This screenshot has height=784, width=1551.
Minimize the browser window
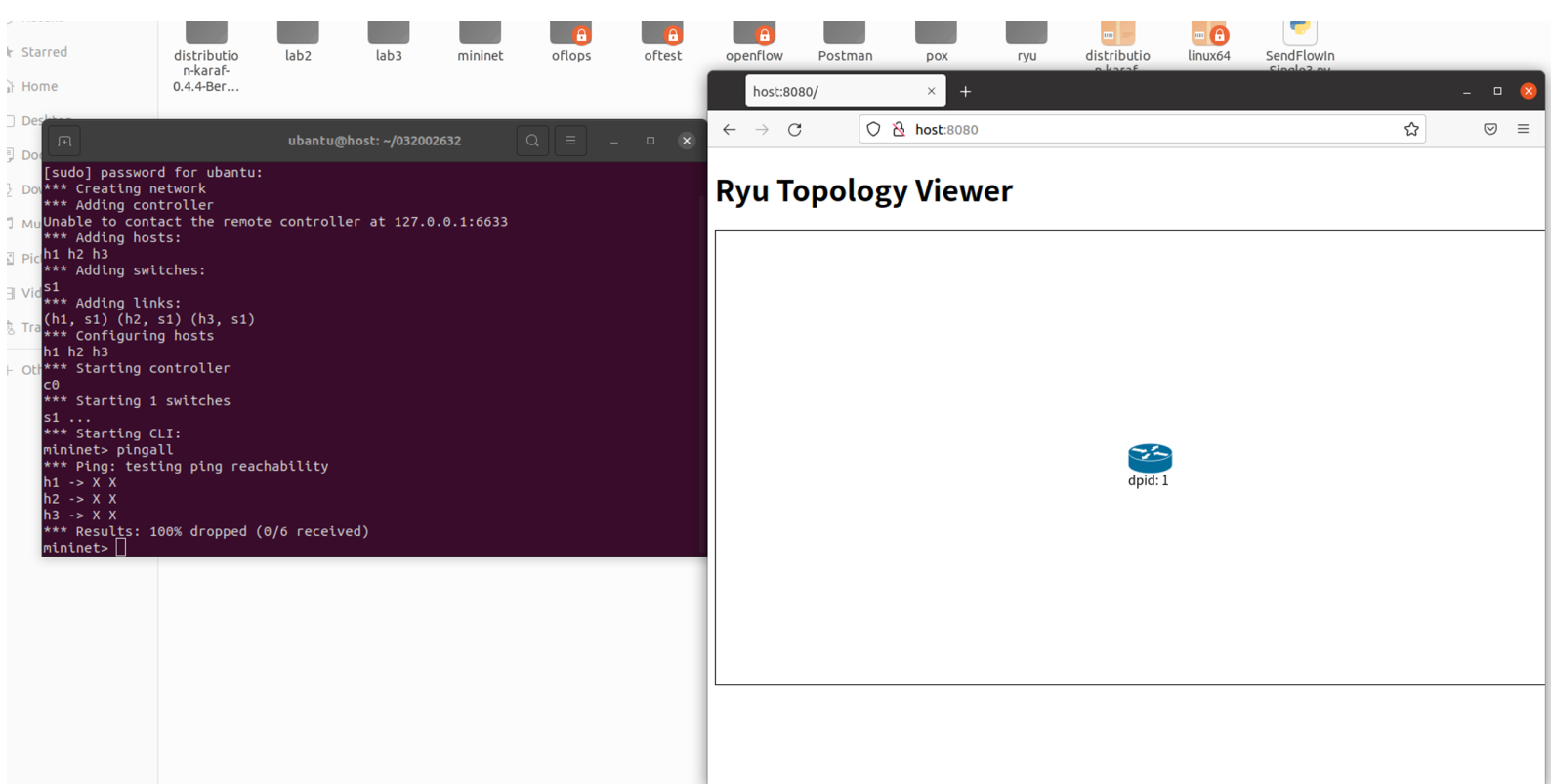1467,91
